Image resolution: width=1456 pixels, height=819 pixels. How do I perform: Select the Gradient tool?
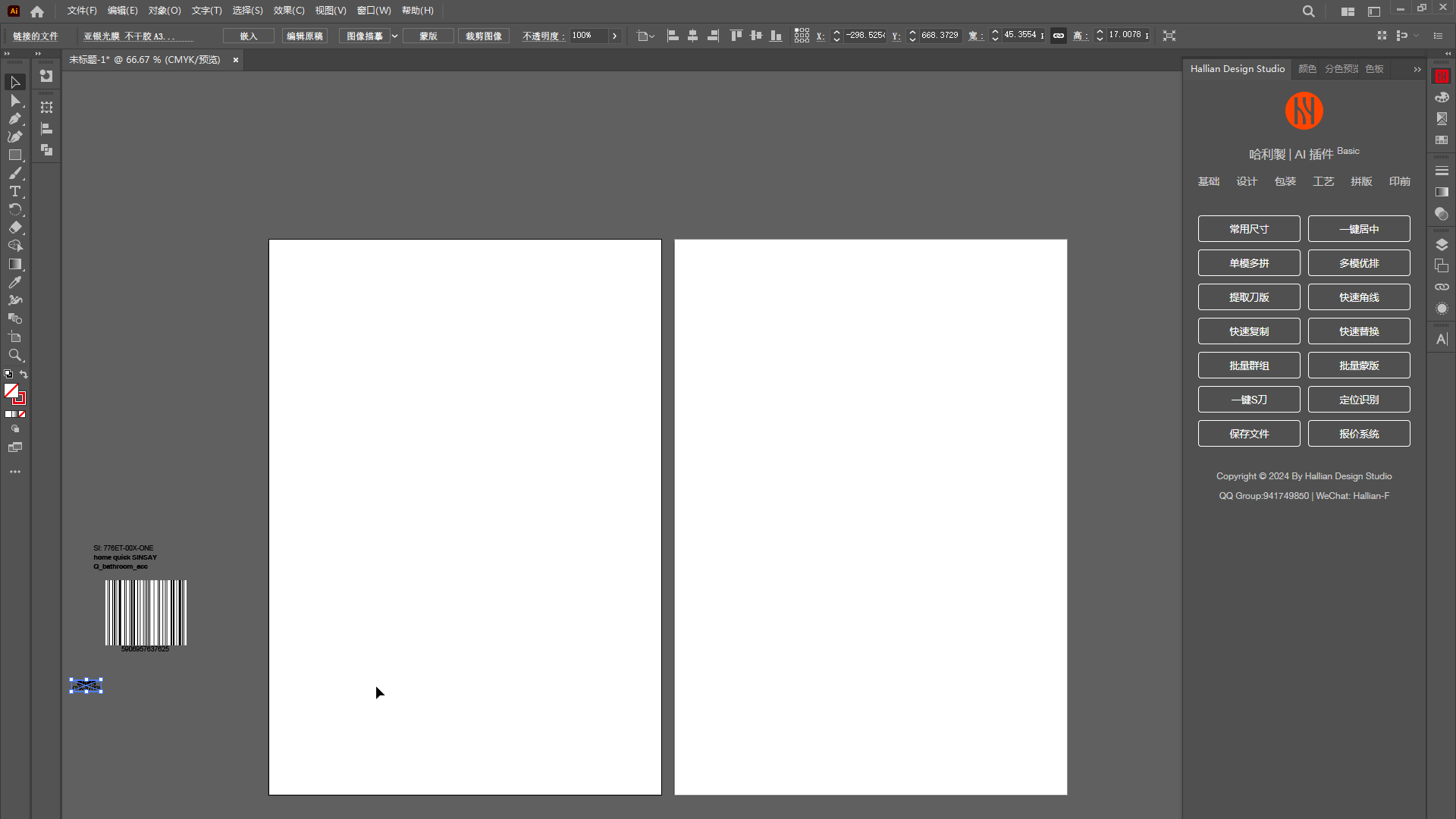coord(15,264)
